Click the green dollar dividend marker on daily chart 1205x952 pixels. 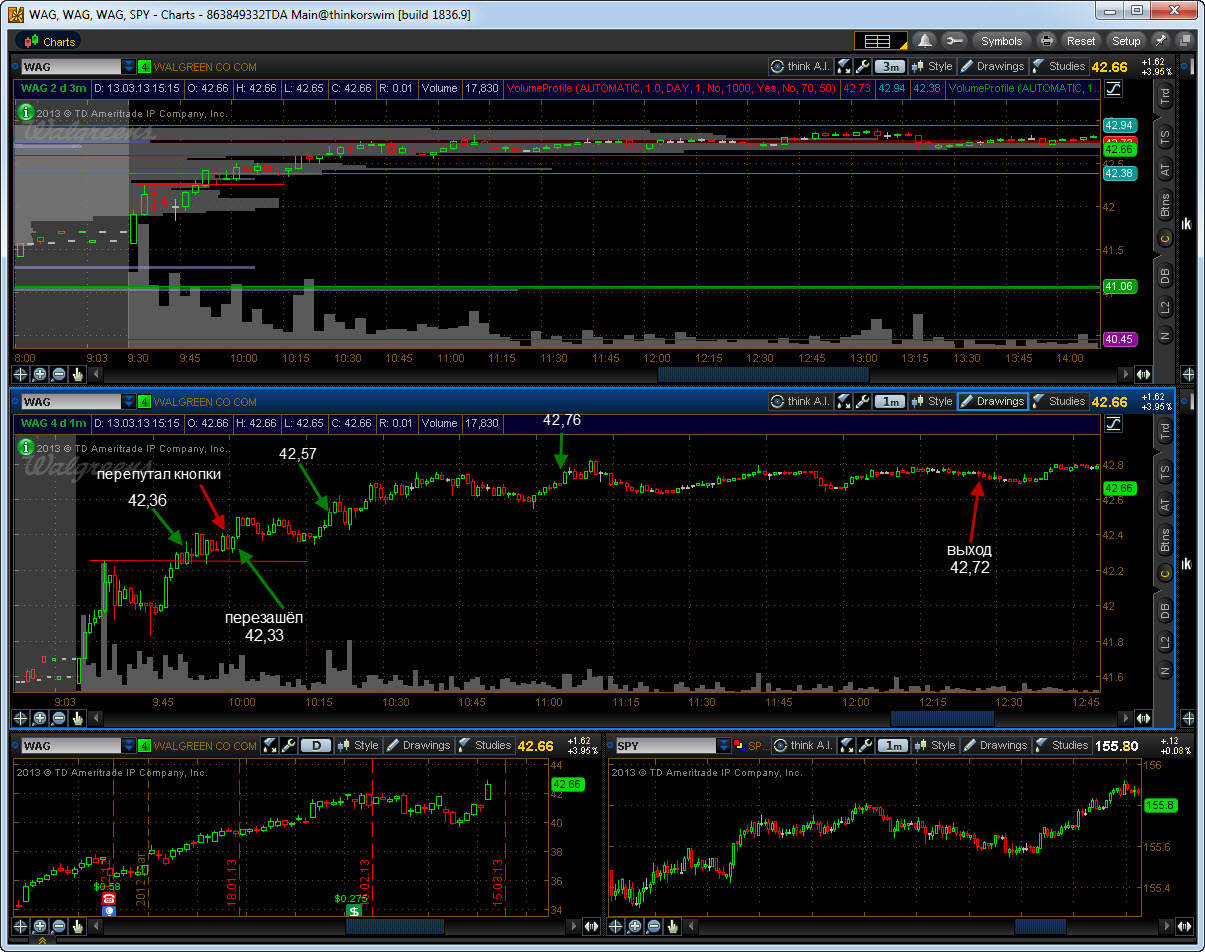point(354,911)
